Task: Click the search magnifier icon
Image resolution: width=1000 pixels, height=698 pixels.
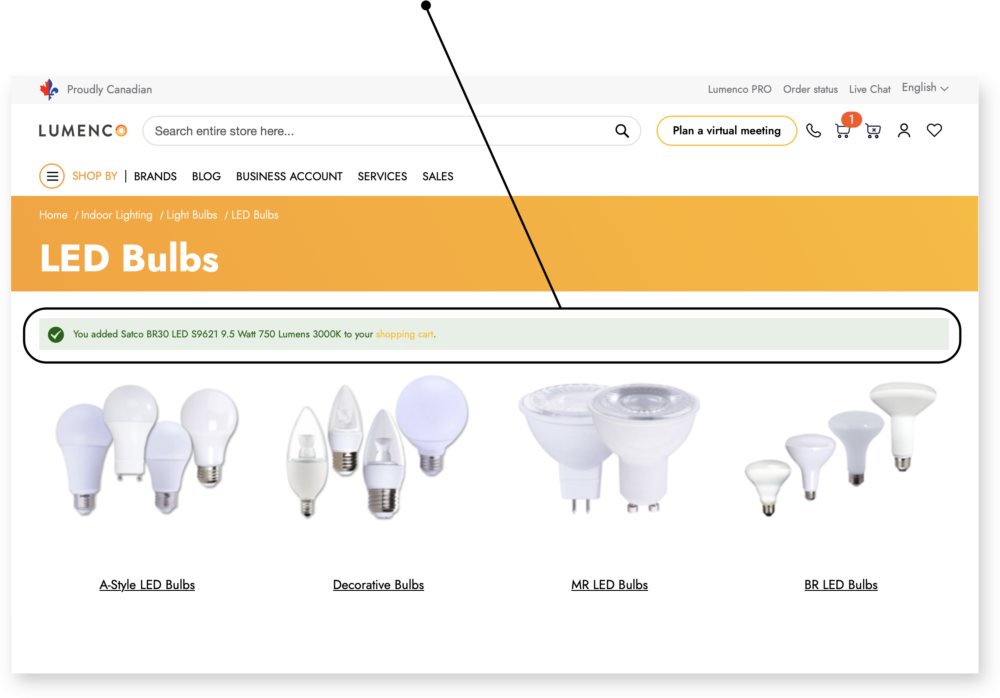Action: [622, 131]
